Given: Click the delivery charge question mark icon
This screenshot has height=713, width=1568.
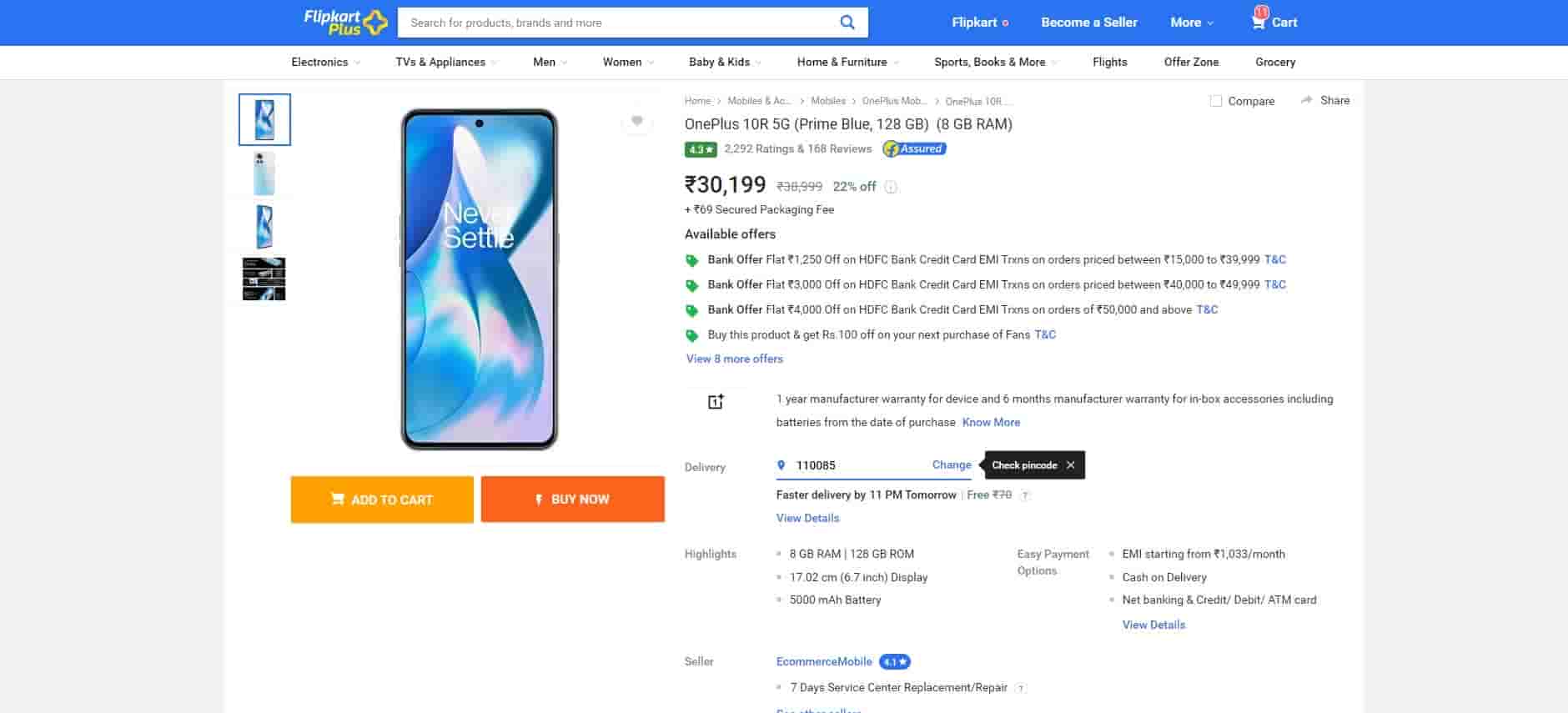Looking at the screenshot, I should (1025, 495).
